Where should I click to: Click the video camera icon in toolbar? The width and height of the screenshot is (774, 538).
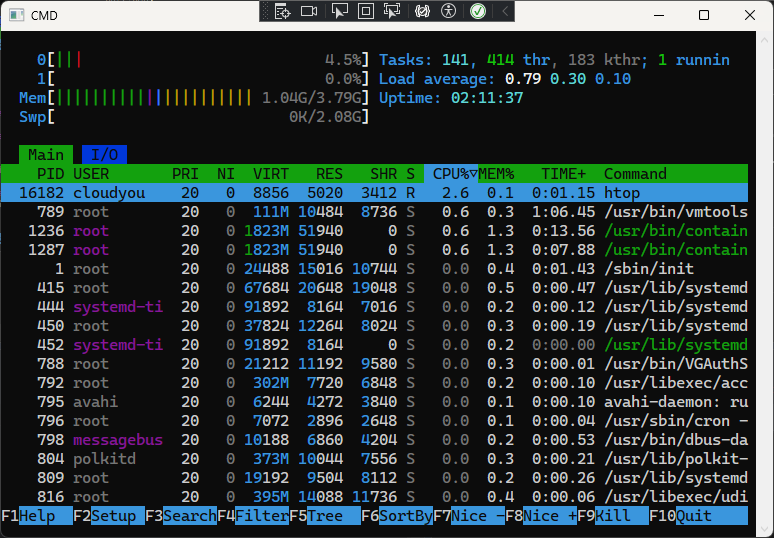(x=309, y=11)
